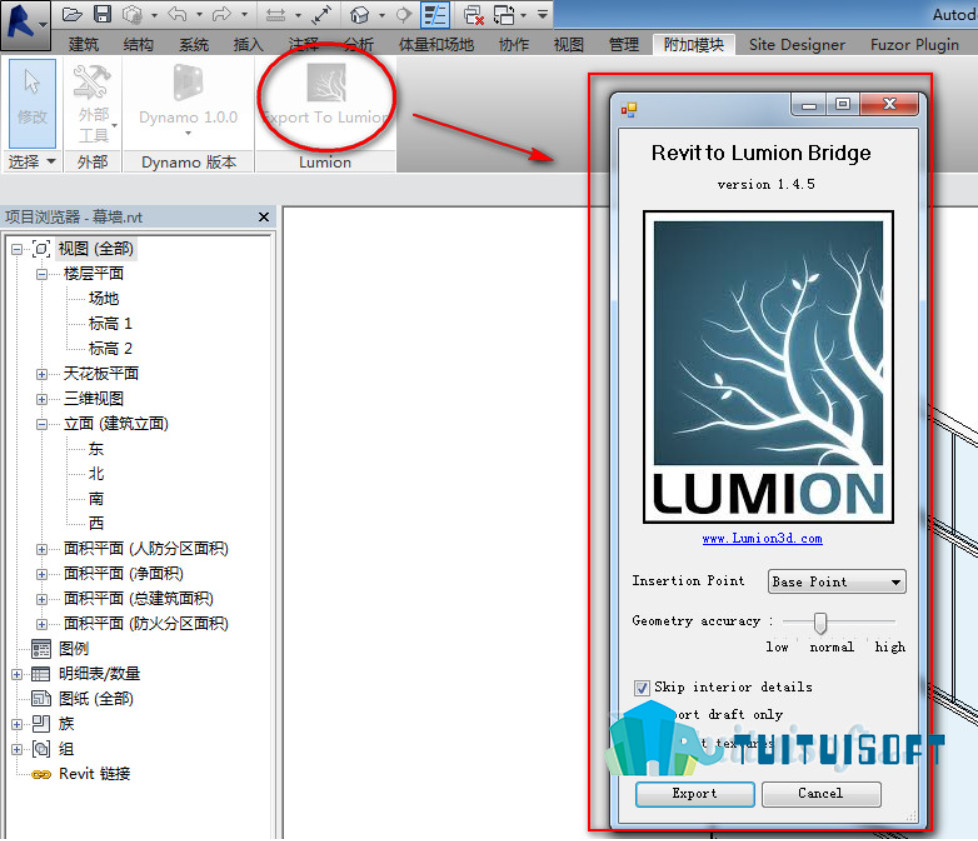The width and height of the screenshot is (978, 841).
Task: Click the Section view icon
Action: click(x=404, y=14)
